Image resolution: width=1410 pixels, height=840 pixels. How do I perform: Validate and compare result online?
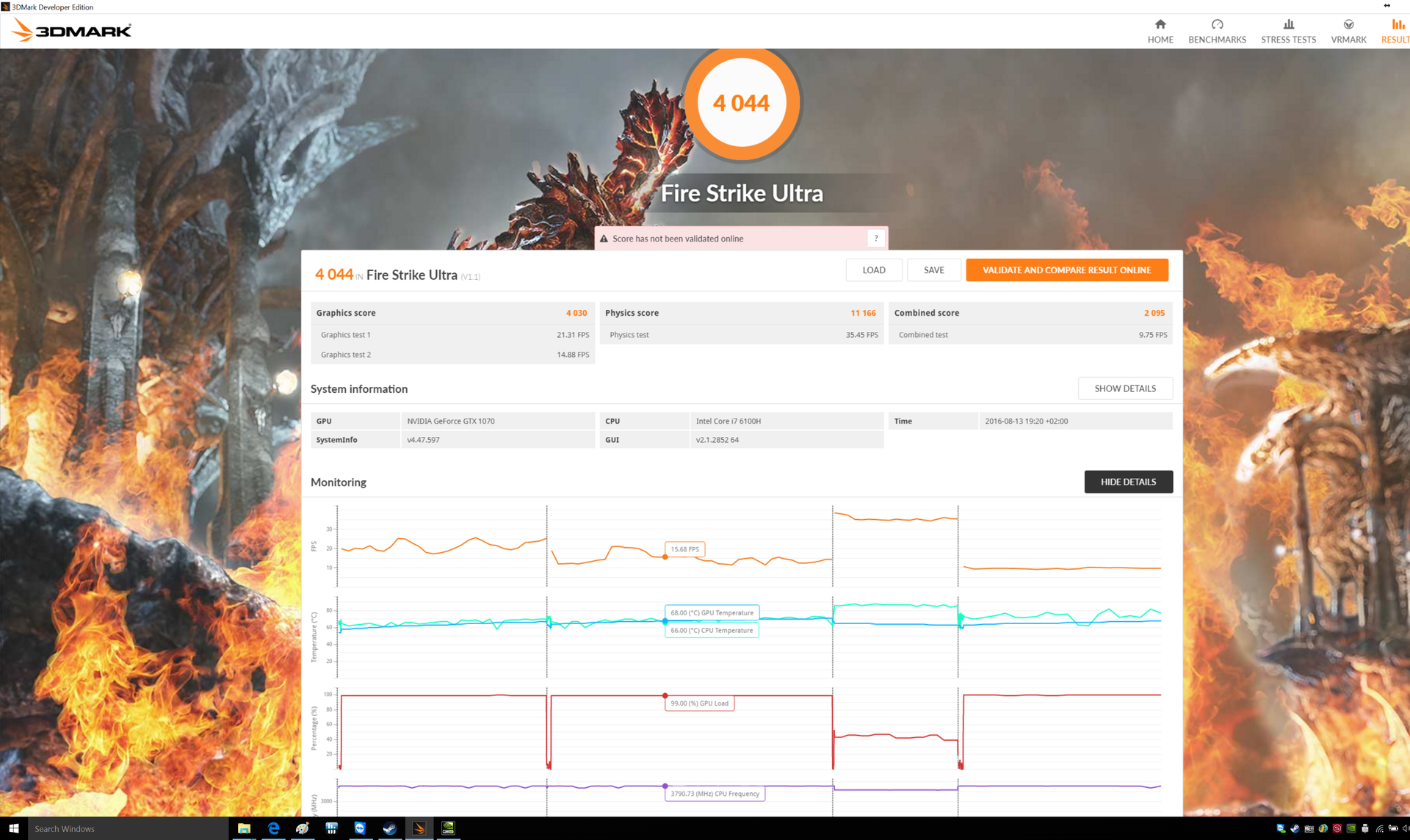coord(1066,270)
